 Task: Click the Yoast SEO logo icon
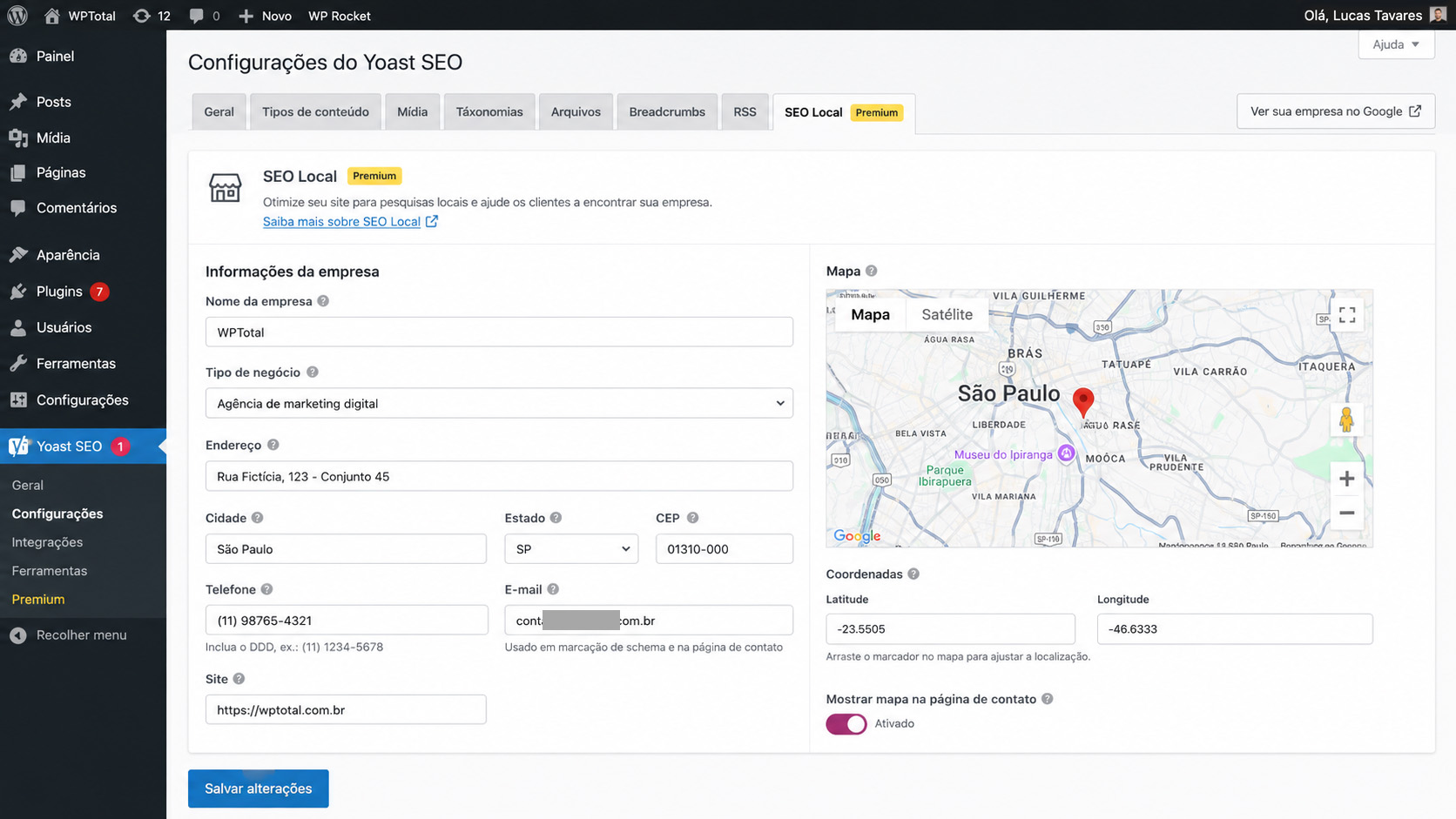[18, 446]
